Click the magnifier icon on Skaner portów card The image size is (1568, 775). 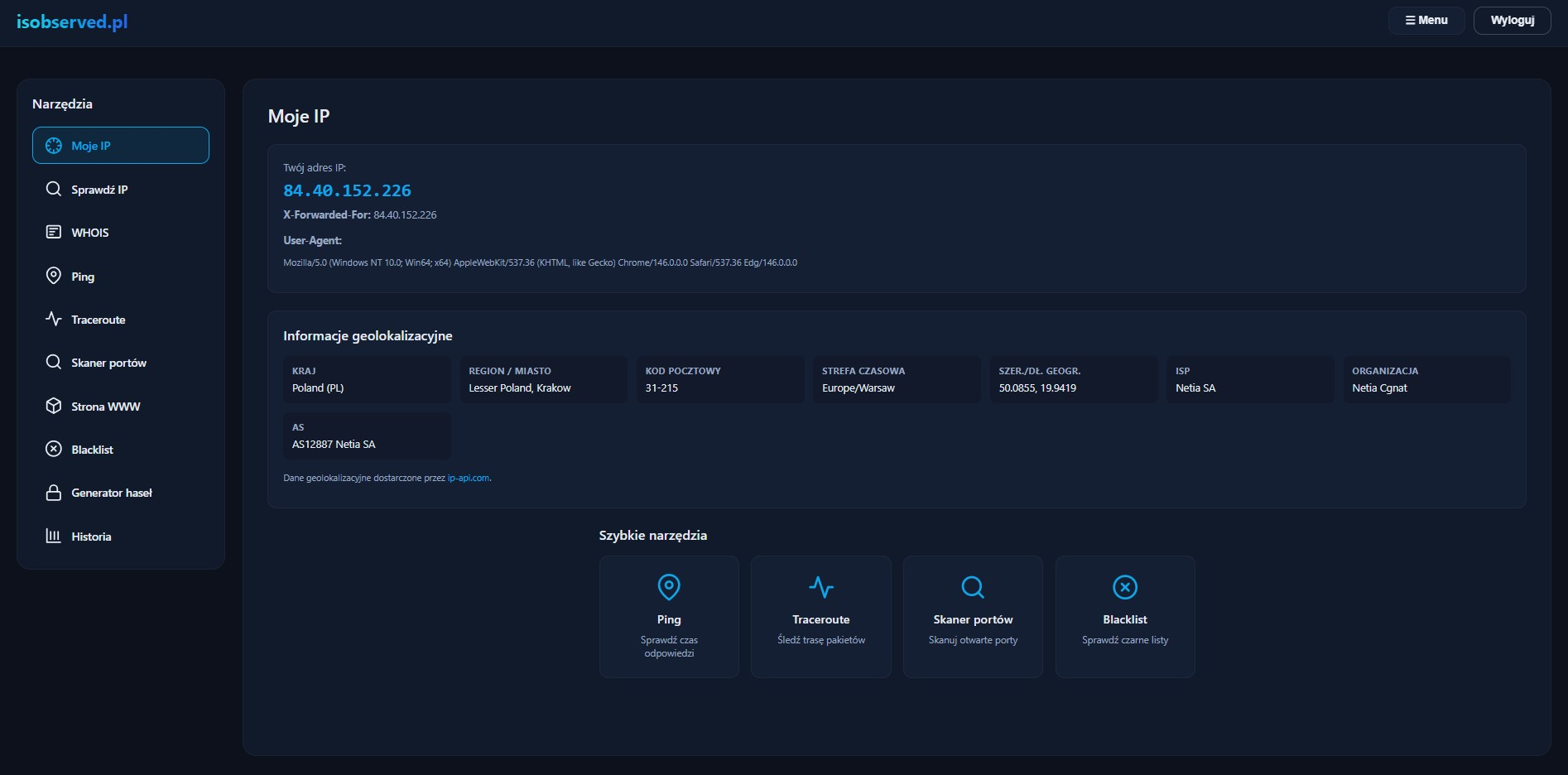pyautogui.click(x=973, y=587)
